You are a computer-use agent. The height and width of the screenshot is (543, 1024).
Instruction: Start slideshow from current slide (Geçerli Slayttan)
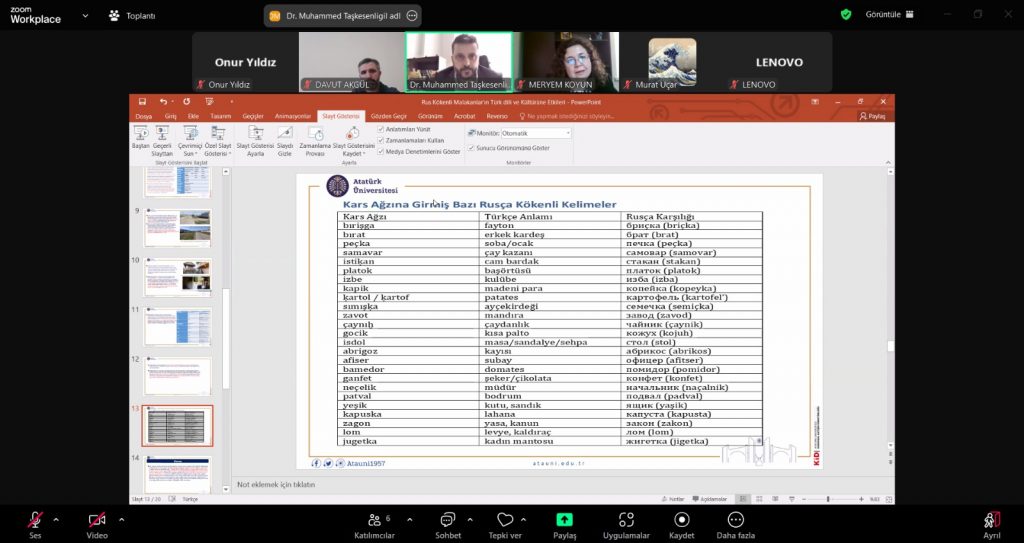(162, 140)
